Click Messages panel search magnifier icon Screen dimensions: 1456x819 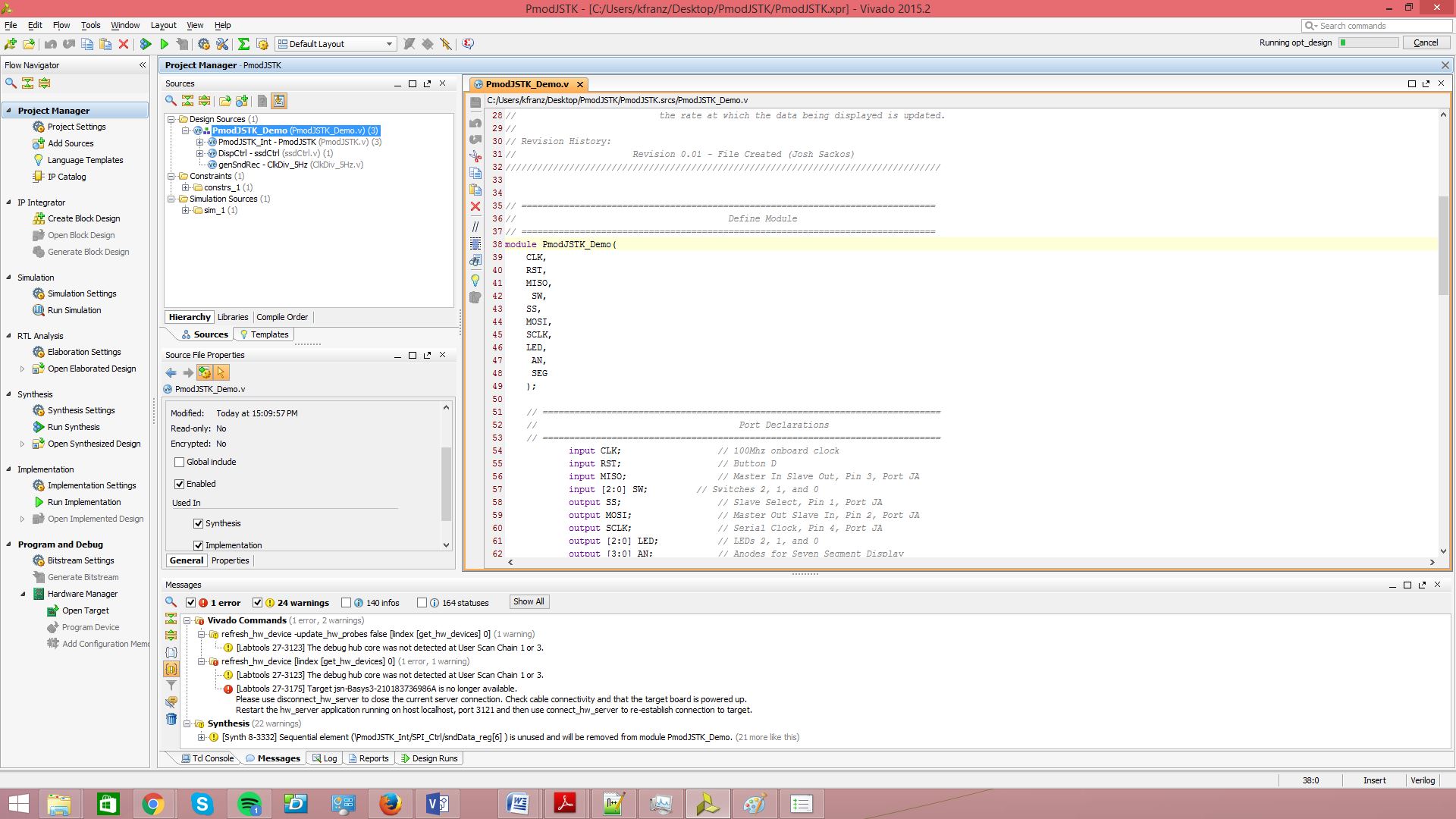tap(171, 602)
